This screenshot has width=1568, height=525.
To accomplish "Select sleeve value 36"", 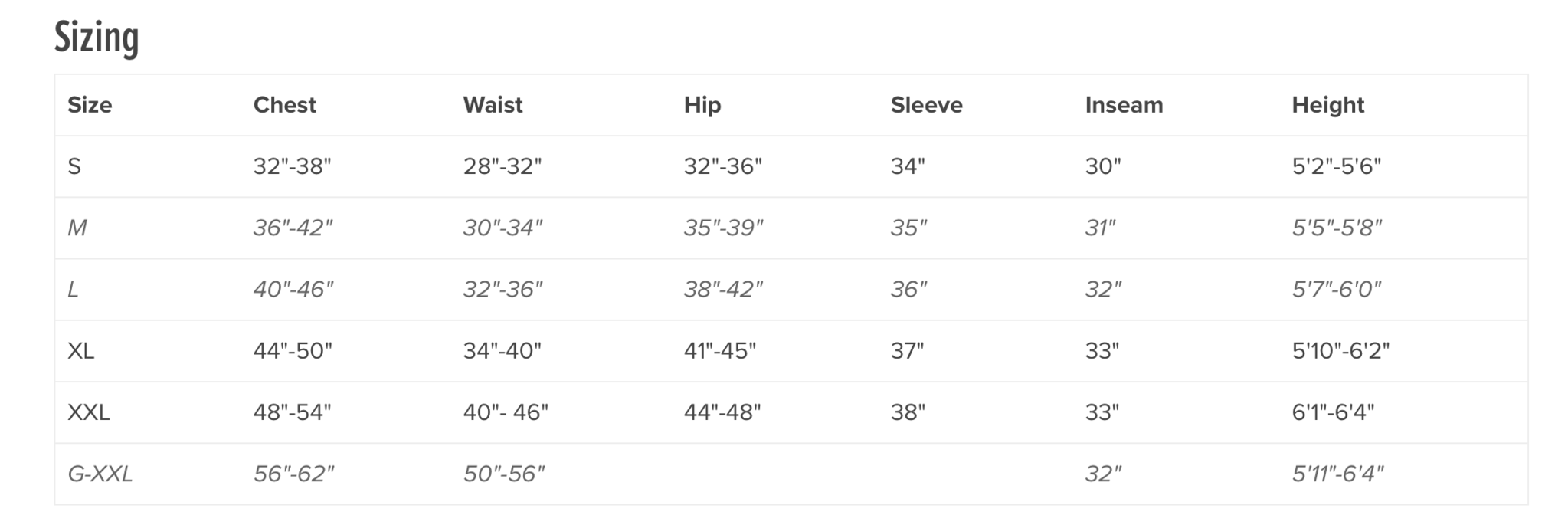I will 908,289.
